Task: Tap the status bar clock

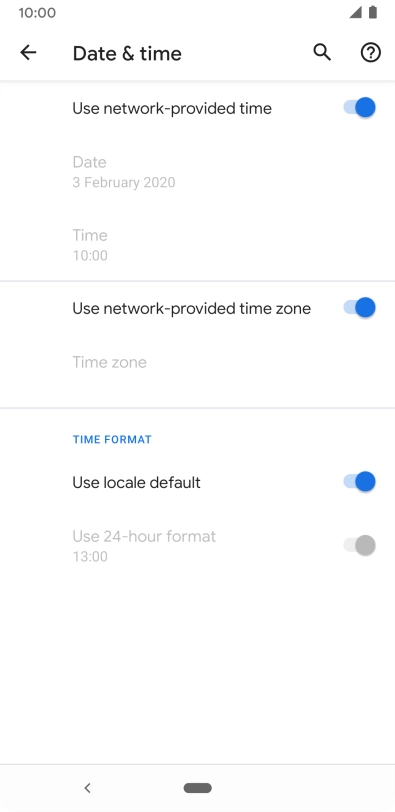Action: point(37,12)
